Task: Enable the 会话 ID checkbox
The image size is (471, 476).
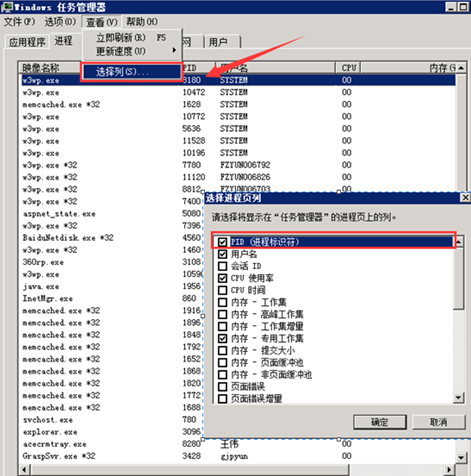Action: pos(222,266)
